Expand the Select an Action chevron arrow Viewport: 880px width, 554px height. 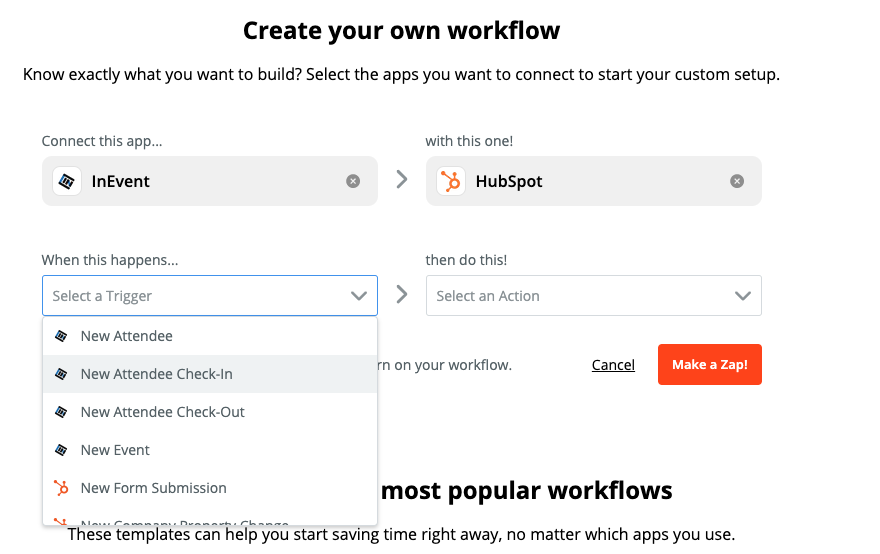[742, 296]
